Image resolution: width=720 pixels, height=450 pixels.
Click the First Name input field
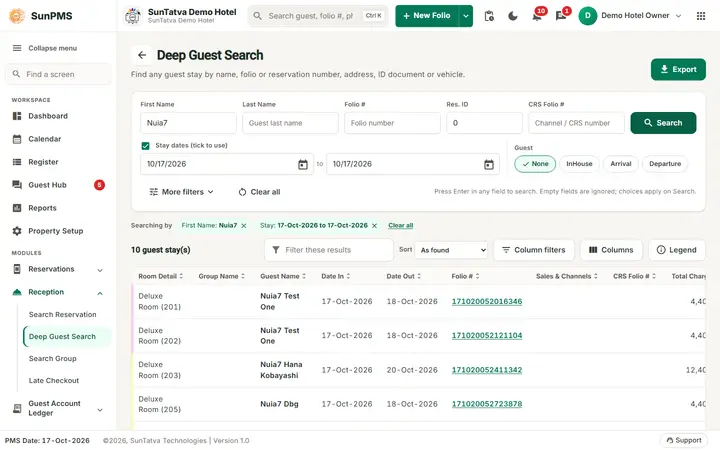pos(188,123)
